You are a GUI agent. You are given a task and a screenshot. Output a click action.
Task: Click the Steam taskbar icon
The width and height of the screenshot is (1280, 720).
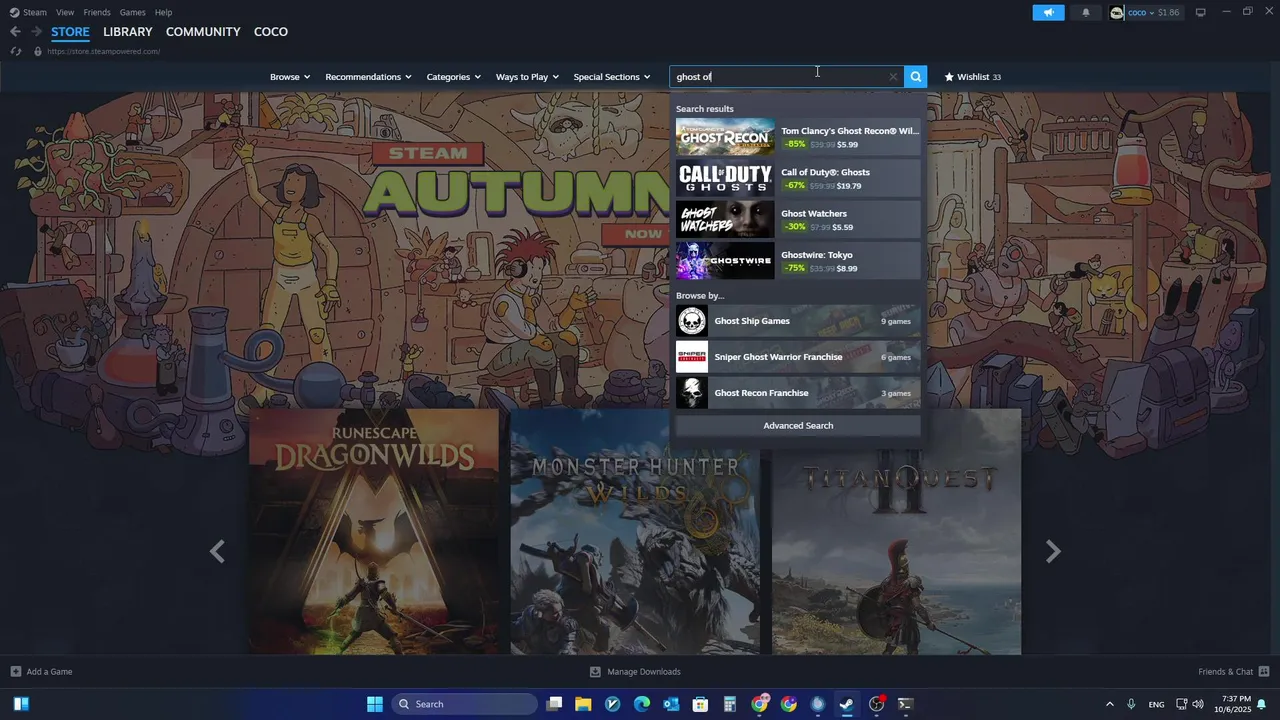pyautogui.click(x=847, y=704)
